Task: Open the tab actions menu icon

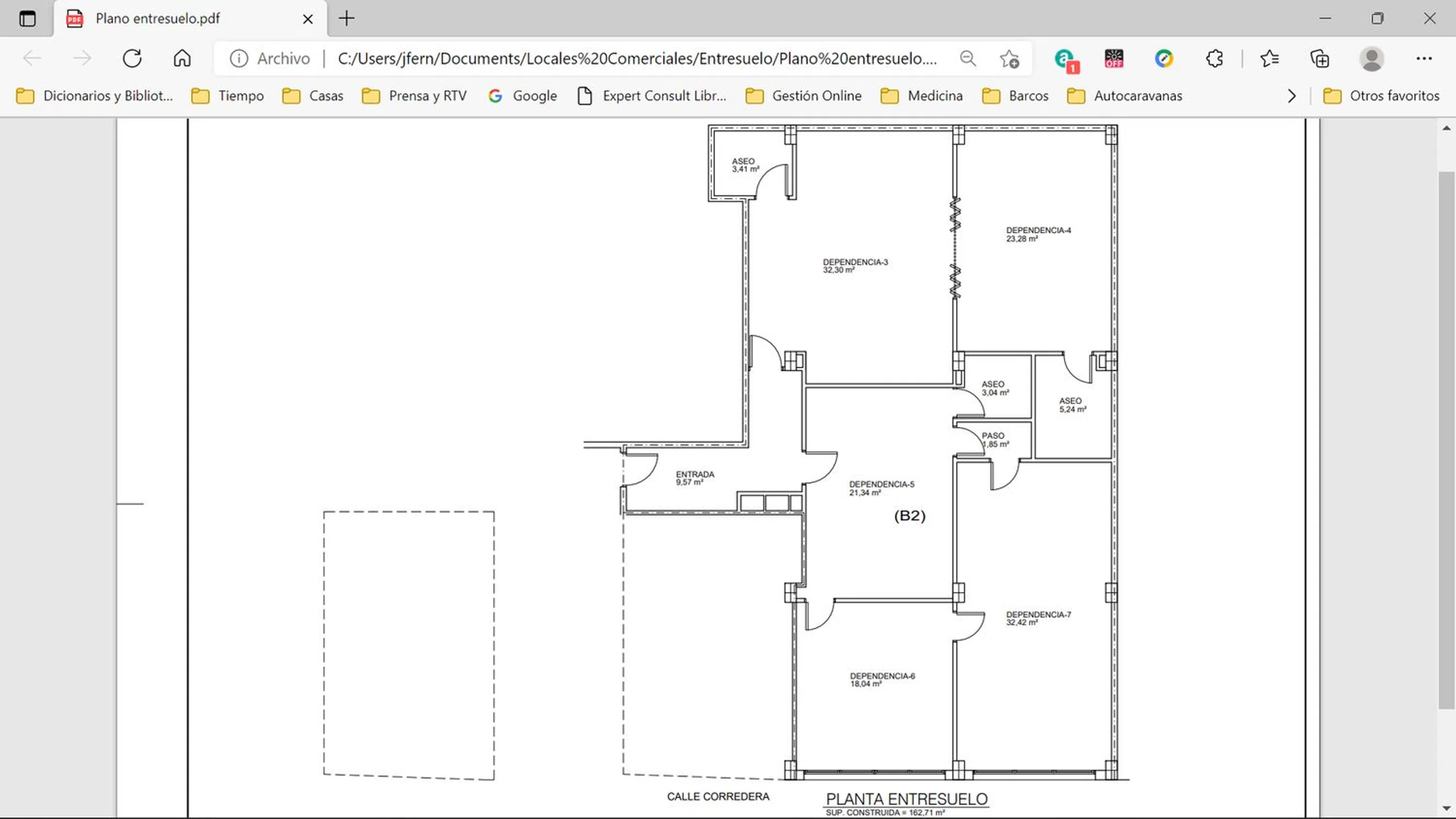Action: point(27,19)
